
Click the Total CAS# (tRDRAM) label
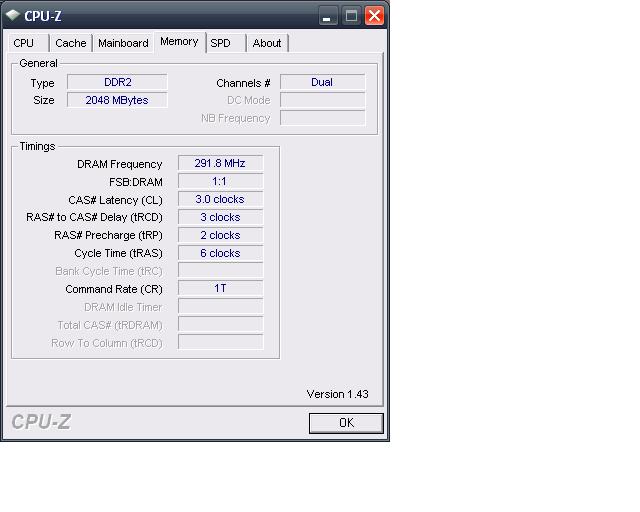[x=110, y=325]
